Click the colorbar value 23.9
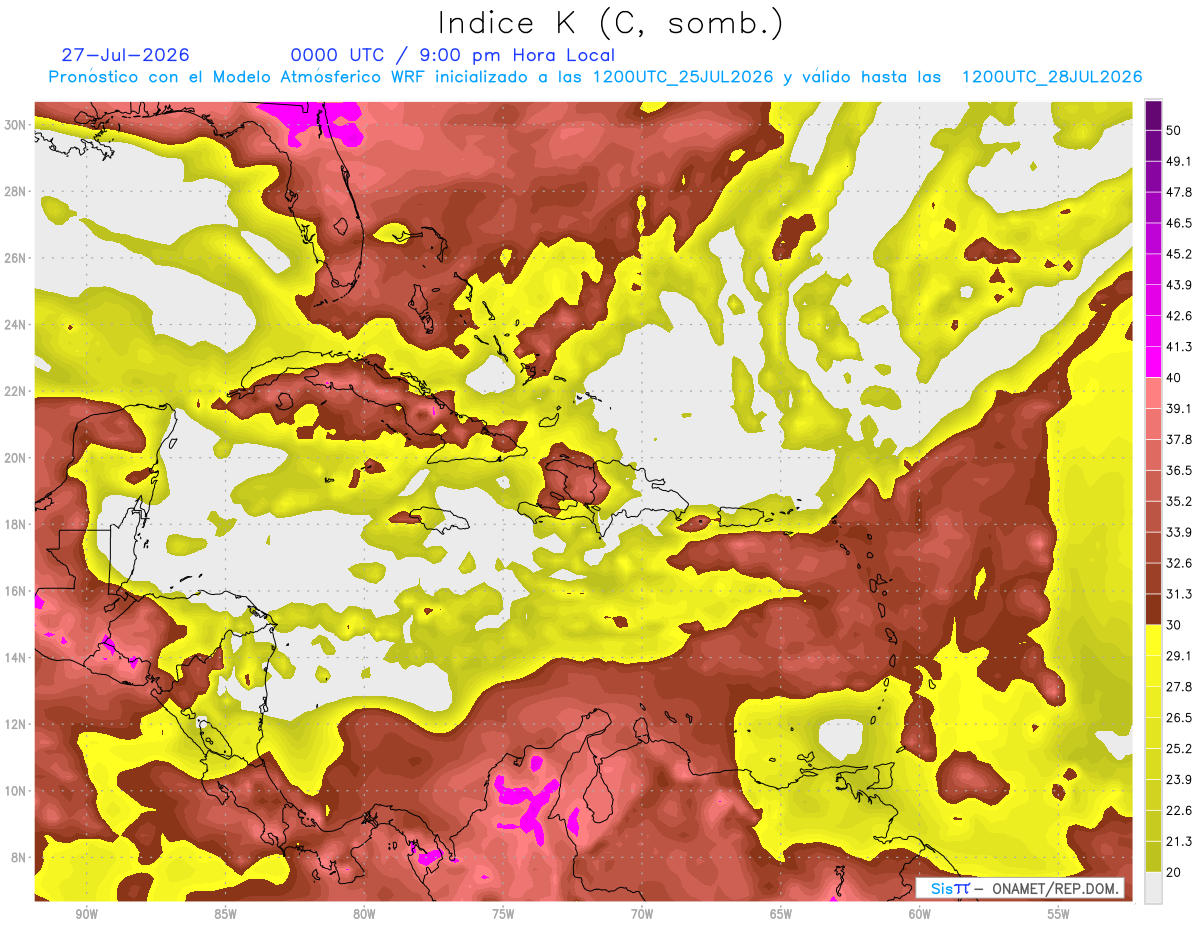The height and width of the screenshot is (927, 1200). [1179, 780]
